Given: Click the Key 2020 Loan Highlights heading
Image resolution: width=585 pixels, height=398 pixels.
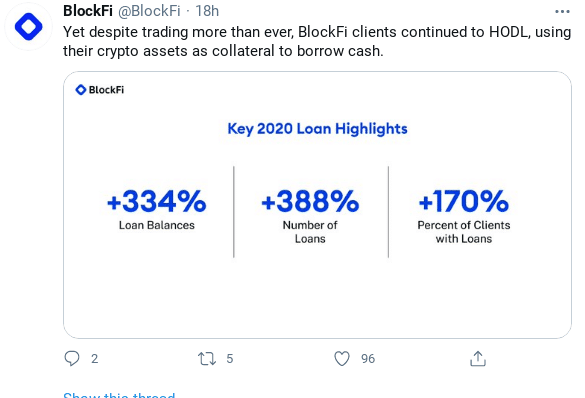Looking at the screenshot, I should click(317, 129).
